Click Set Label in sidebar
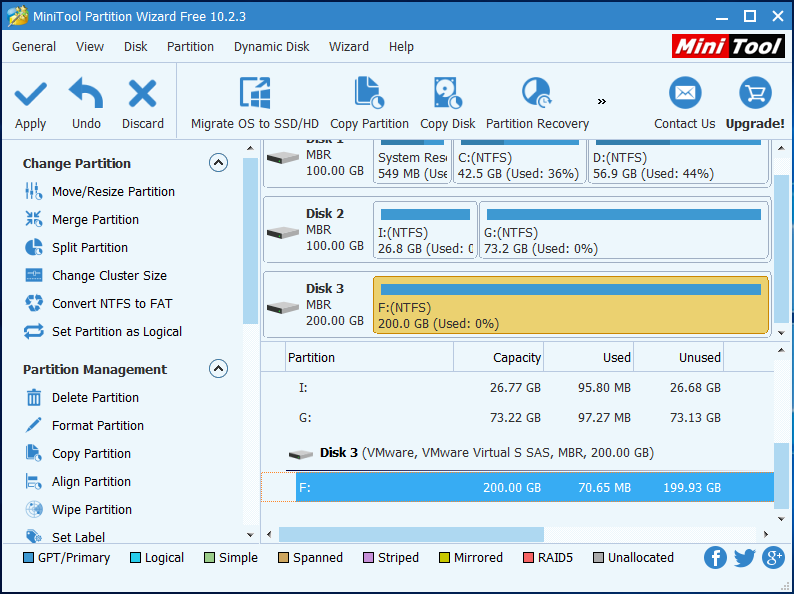This screenshot has width=794, height=594. 64,537
